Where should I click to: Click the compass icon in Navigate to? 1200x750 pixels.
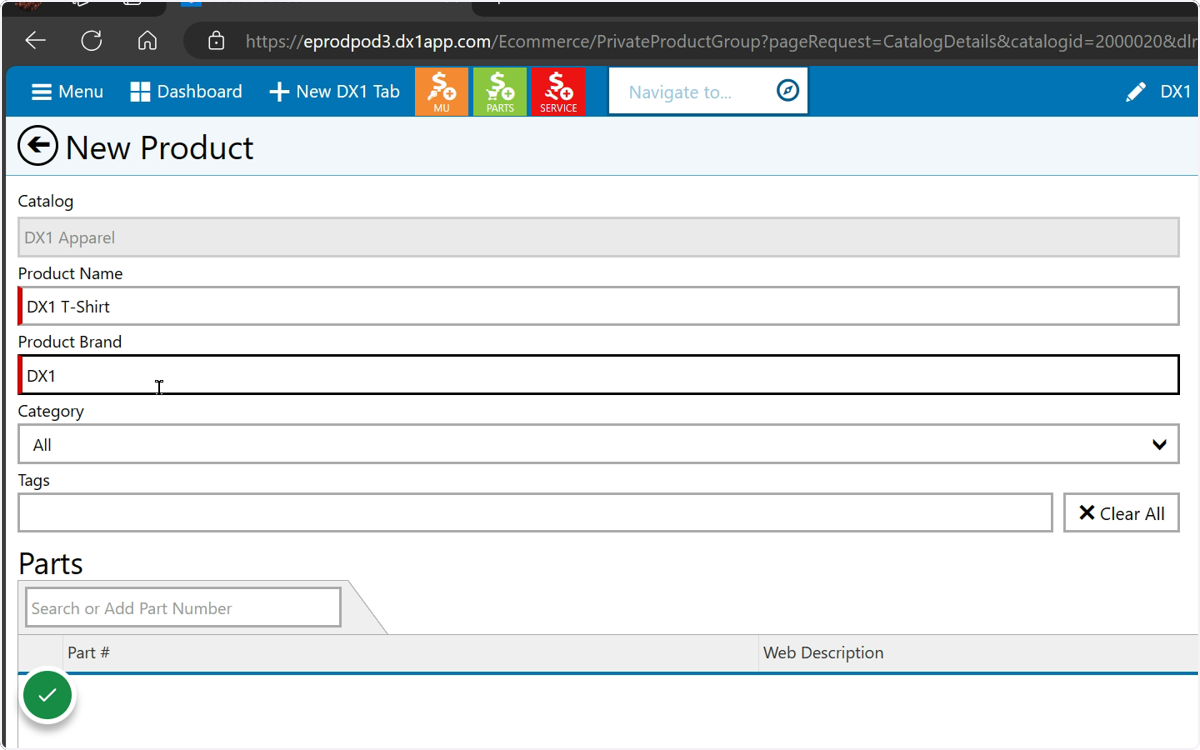[788, 91]
